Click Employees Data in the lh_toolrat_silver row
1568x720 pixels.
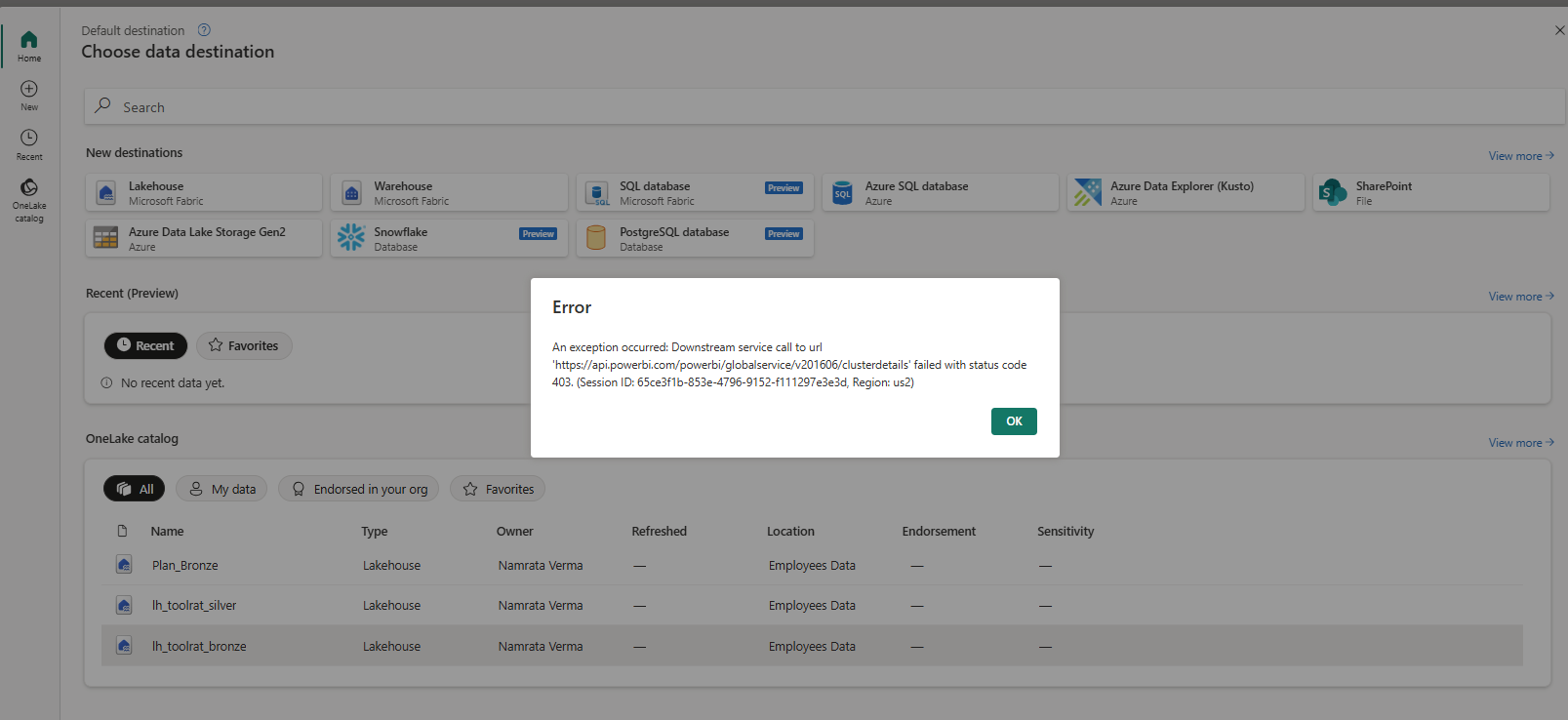pyautogui.click(x=812, y=606)
